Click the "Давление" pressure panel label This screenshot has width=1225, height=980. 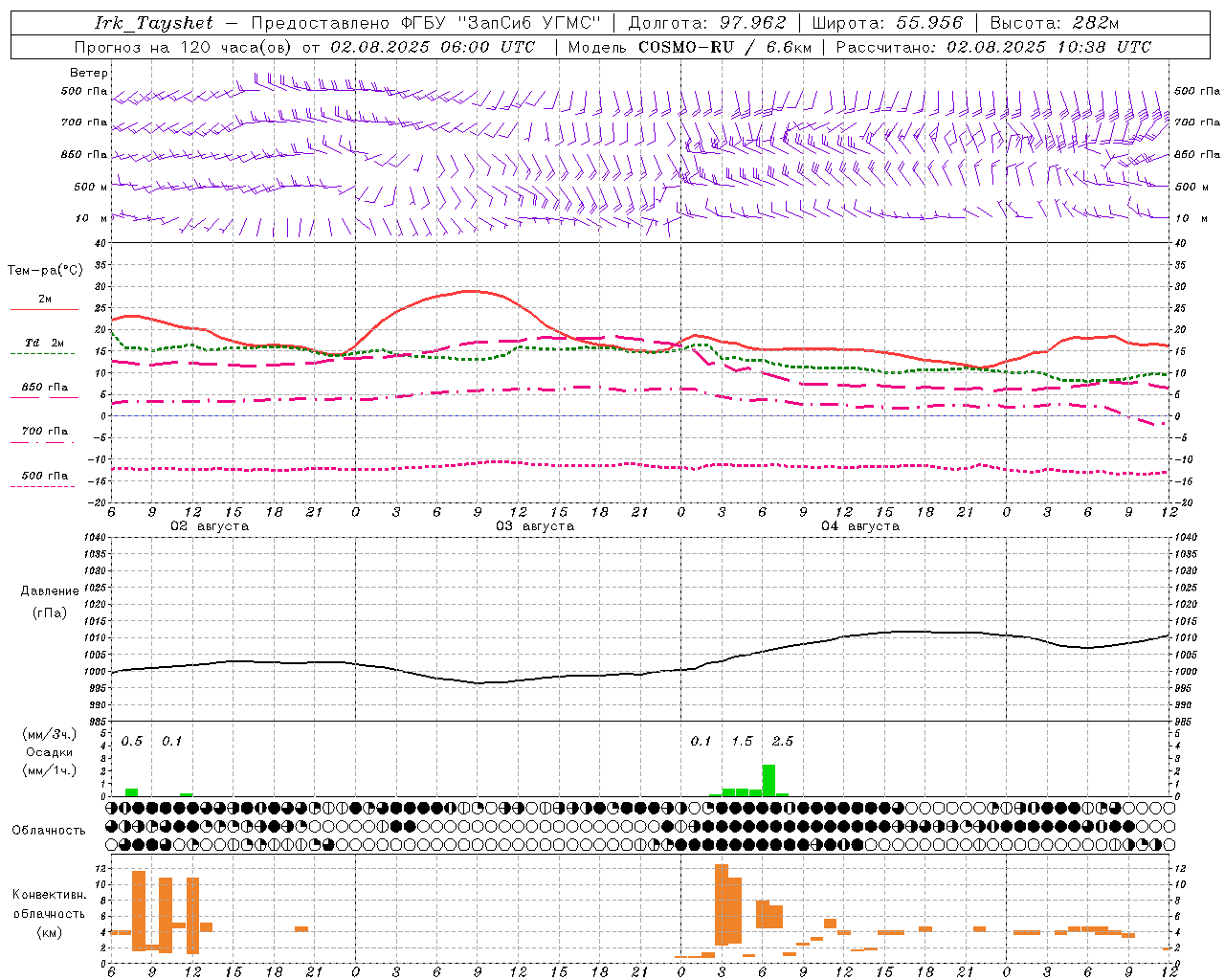[x=50, y=591]
